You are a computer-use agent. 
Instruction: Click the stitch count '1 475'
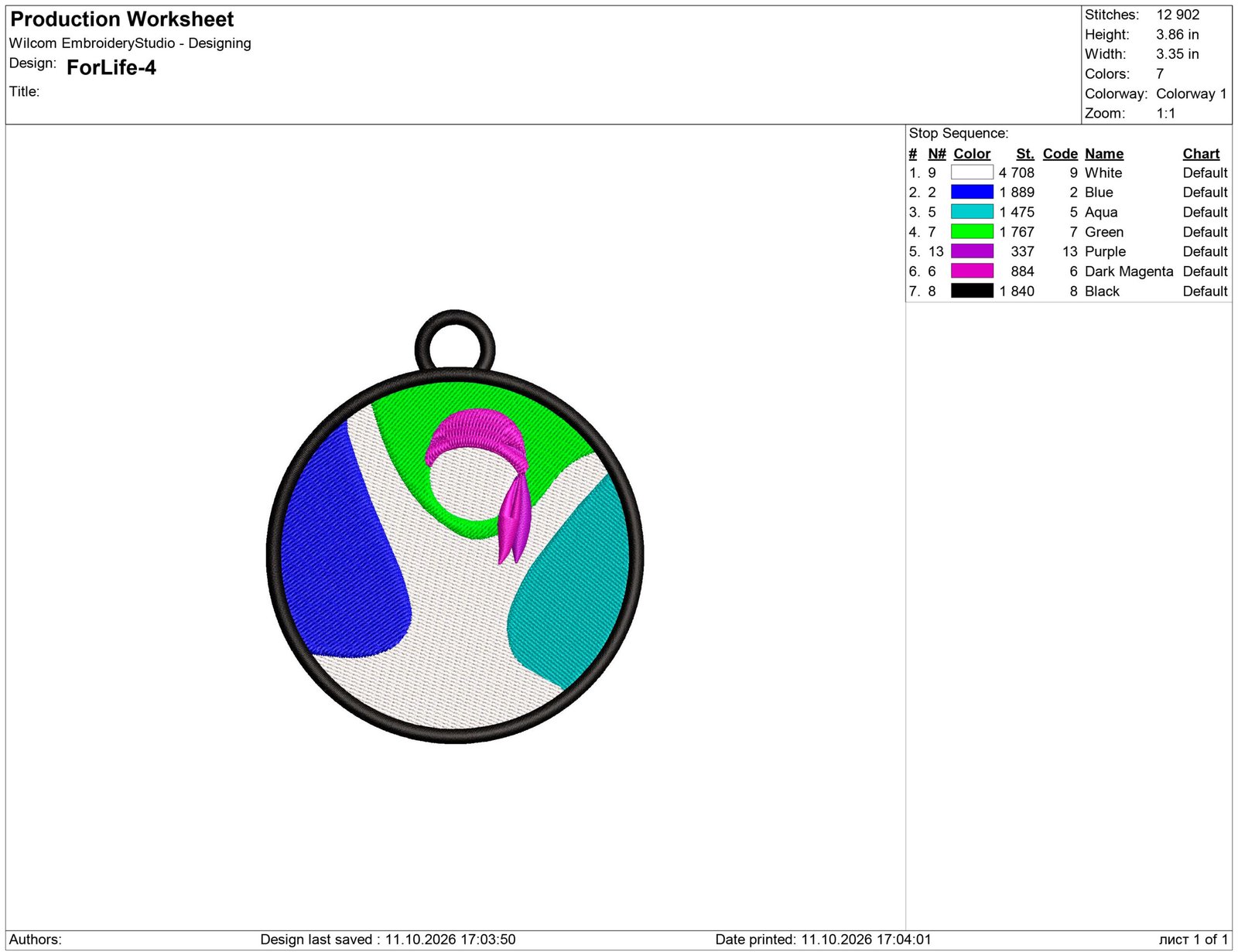pos(1016,212)
